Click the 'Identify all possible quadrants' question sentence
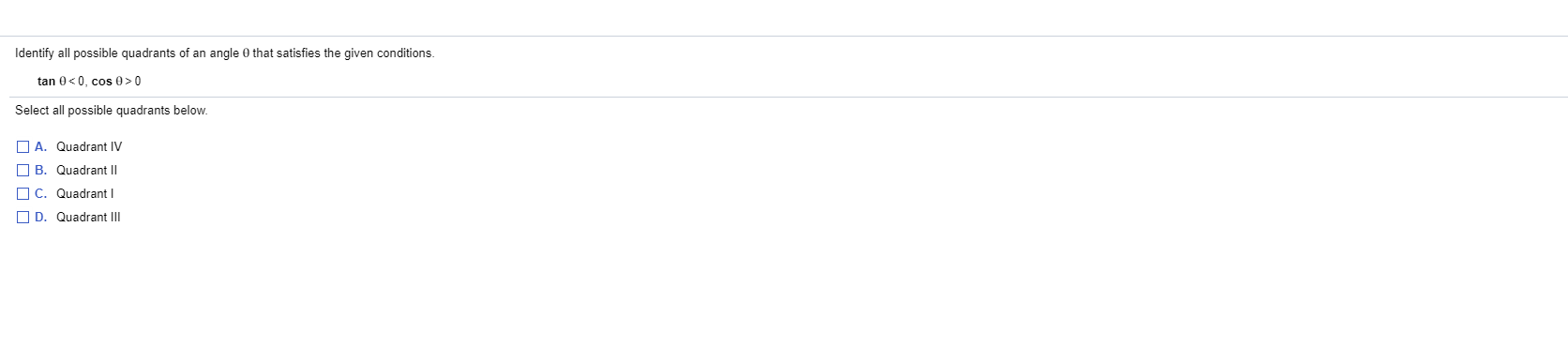This screenshot has height=348, width=1568. pos(225,53)
